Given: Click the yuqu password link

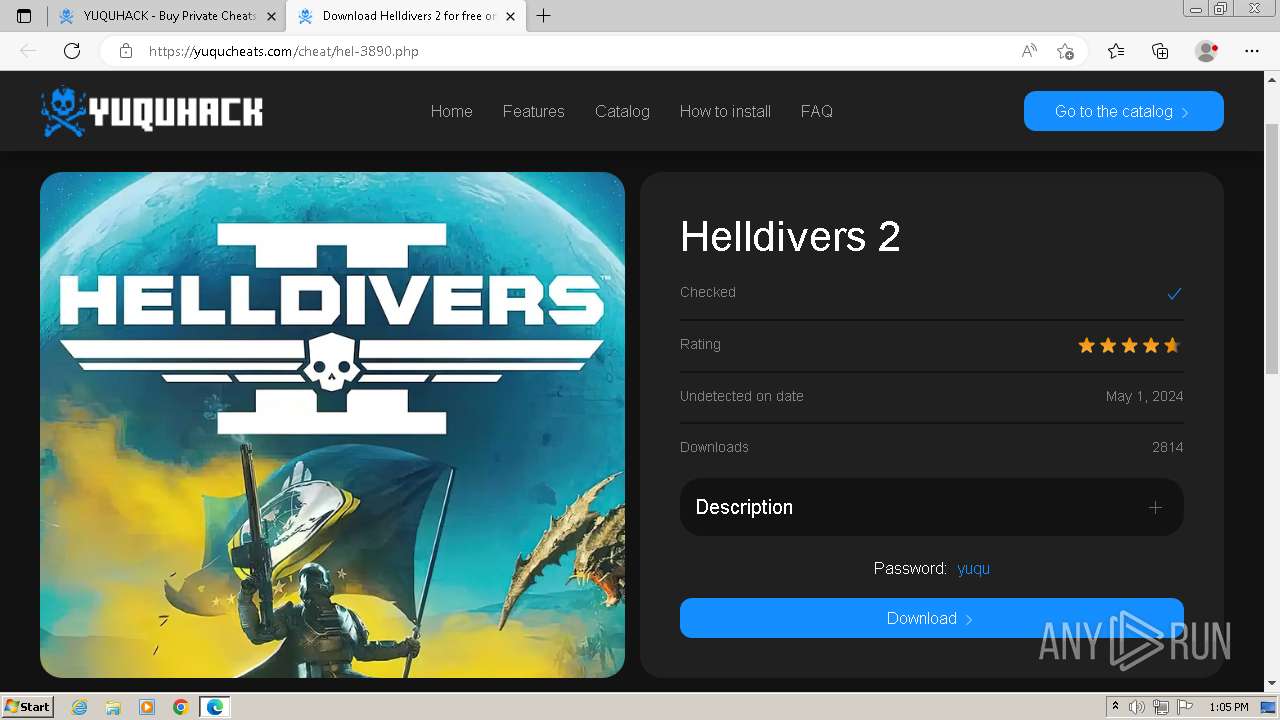Looking at the screenshot, I should click(x=973, y=568).
